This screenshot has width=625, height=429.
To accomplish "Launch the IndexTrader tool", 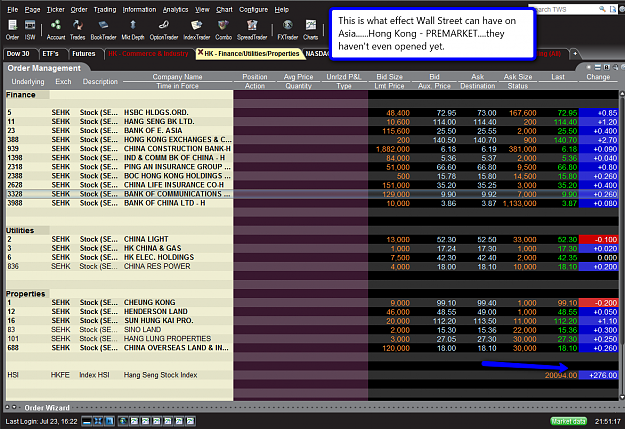I will click(197, 30).
